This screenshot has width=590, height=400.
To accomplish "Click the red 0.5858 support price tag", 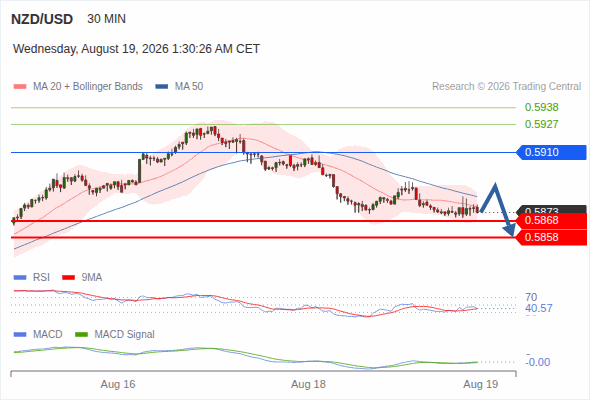I will coord(551,237).
